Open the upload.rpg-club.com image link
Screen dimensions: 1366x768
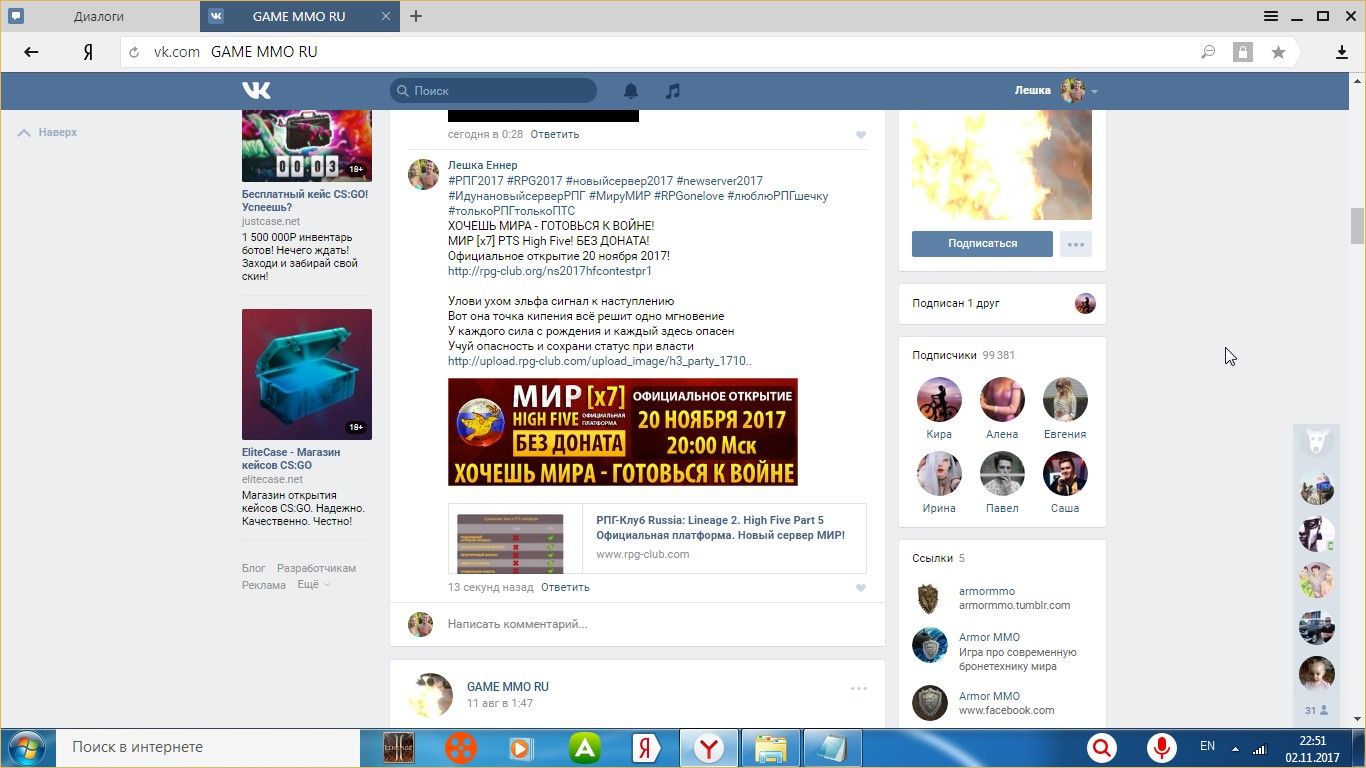tap(600, 361)
